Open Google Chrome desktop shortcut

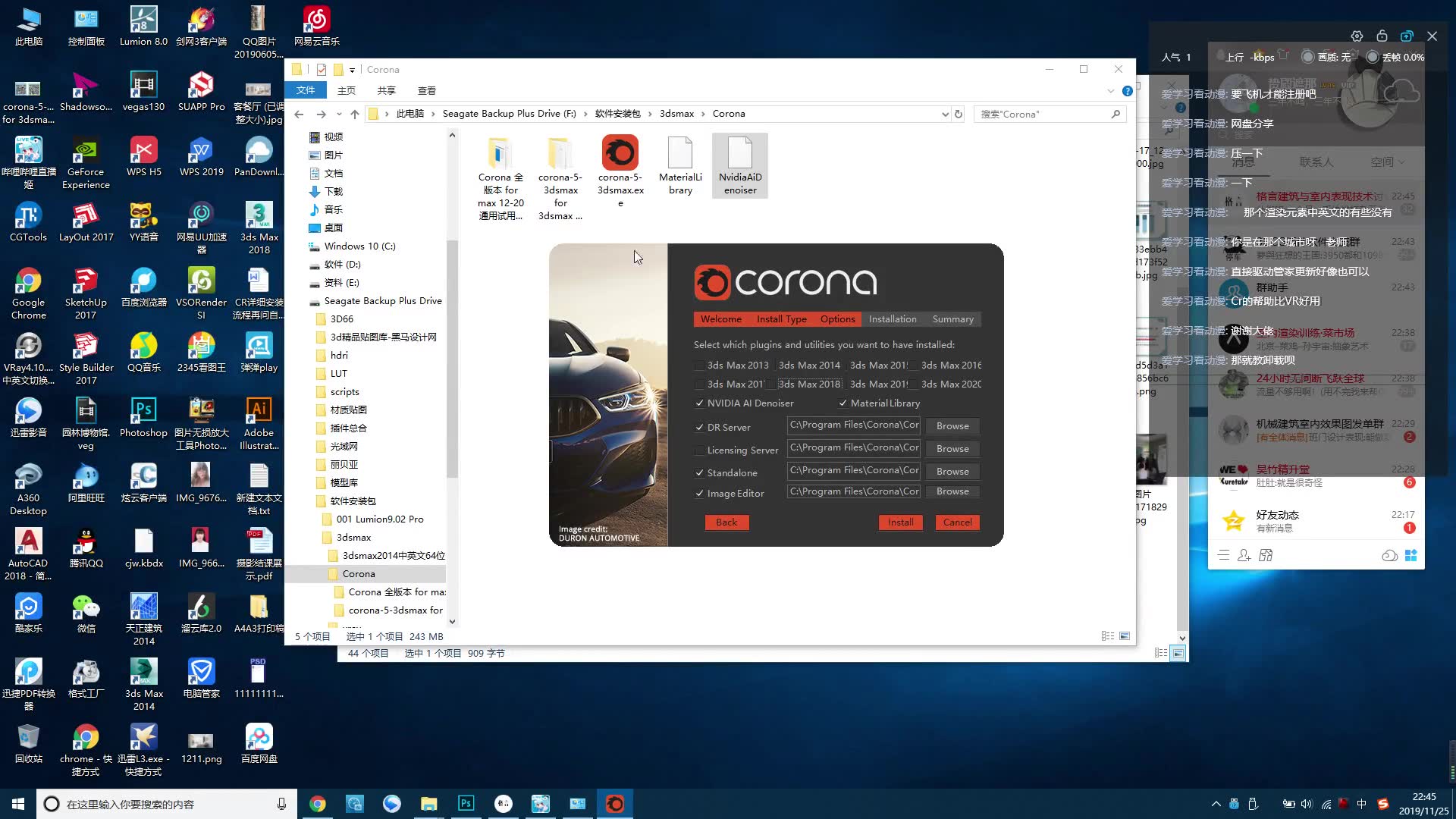[x=28, y=294]
